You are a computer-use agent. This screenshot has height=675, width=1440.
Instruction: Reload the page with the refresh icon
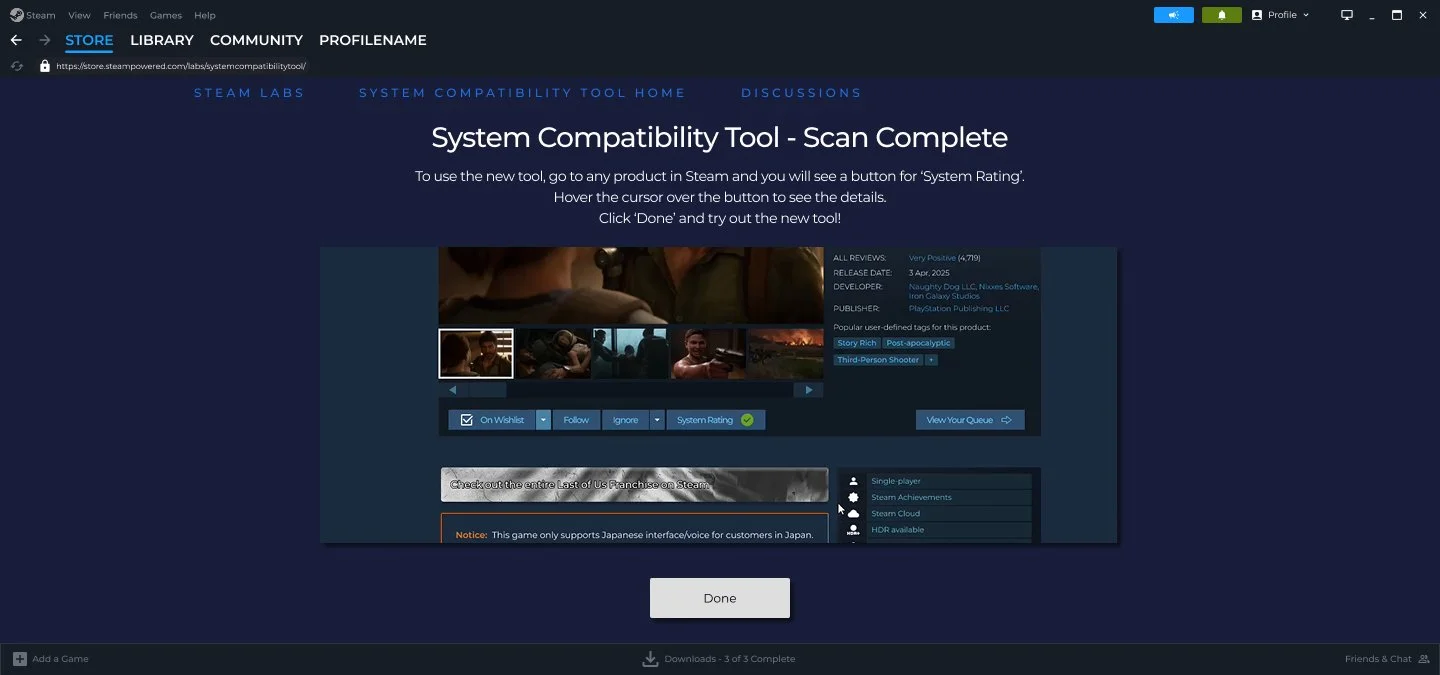pos(16,66)
